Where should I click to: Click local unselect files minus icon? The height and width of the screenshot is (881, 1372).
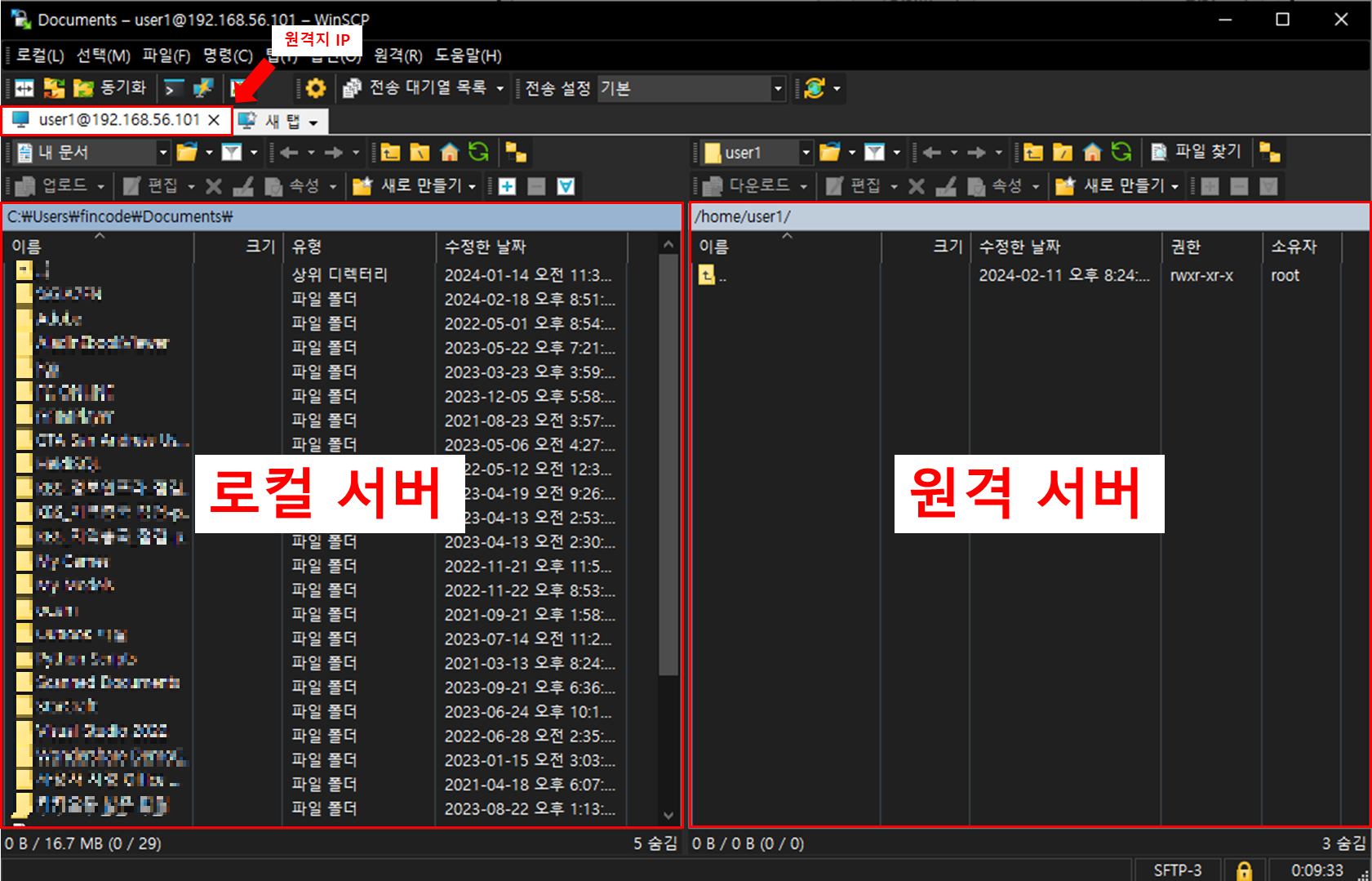(x=536, y=187)
